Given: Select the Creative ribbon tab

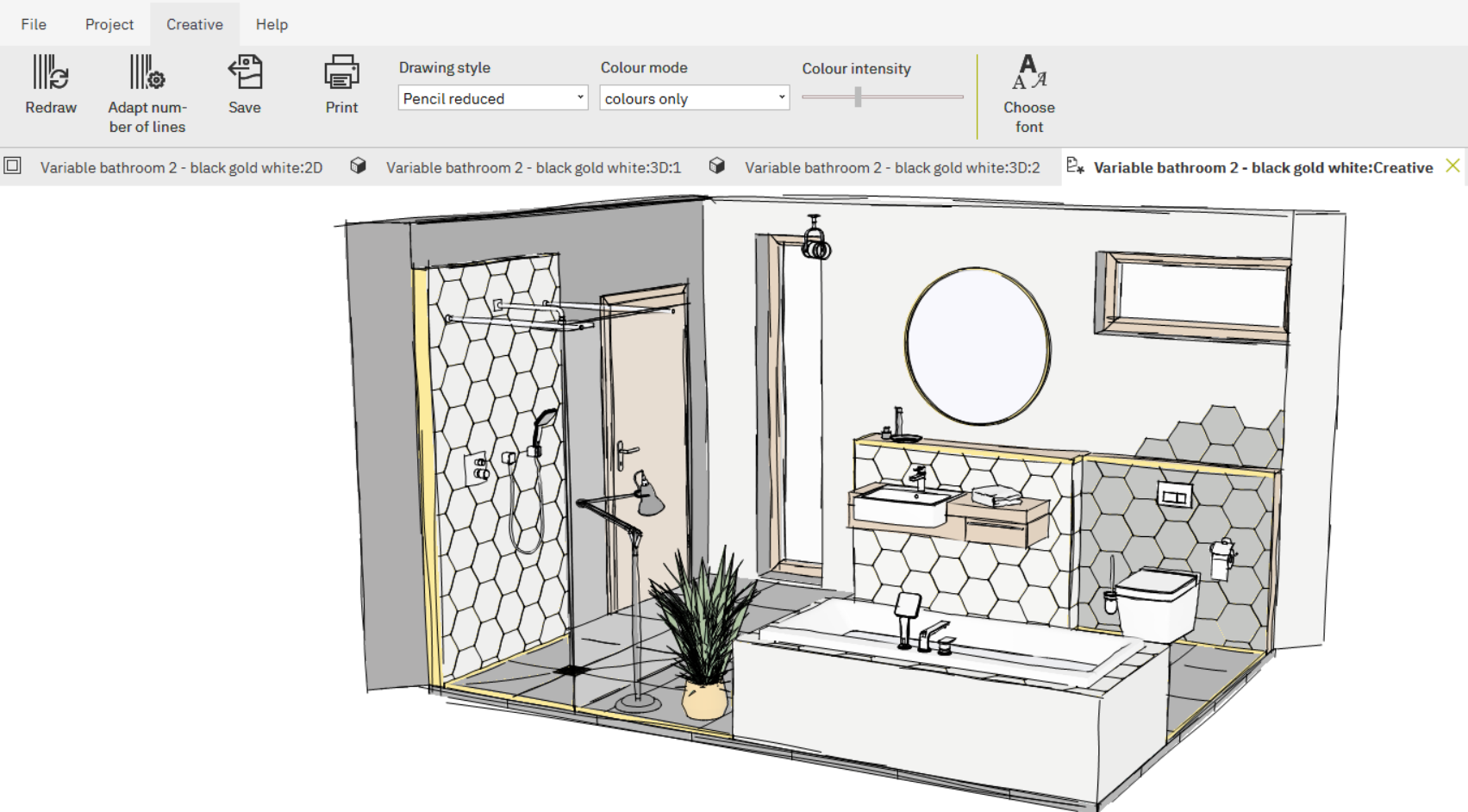Looking at the screenshot, I should pos(195,24).
